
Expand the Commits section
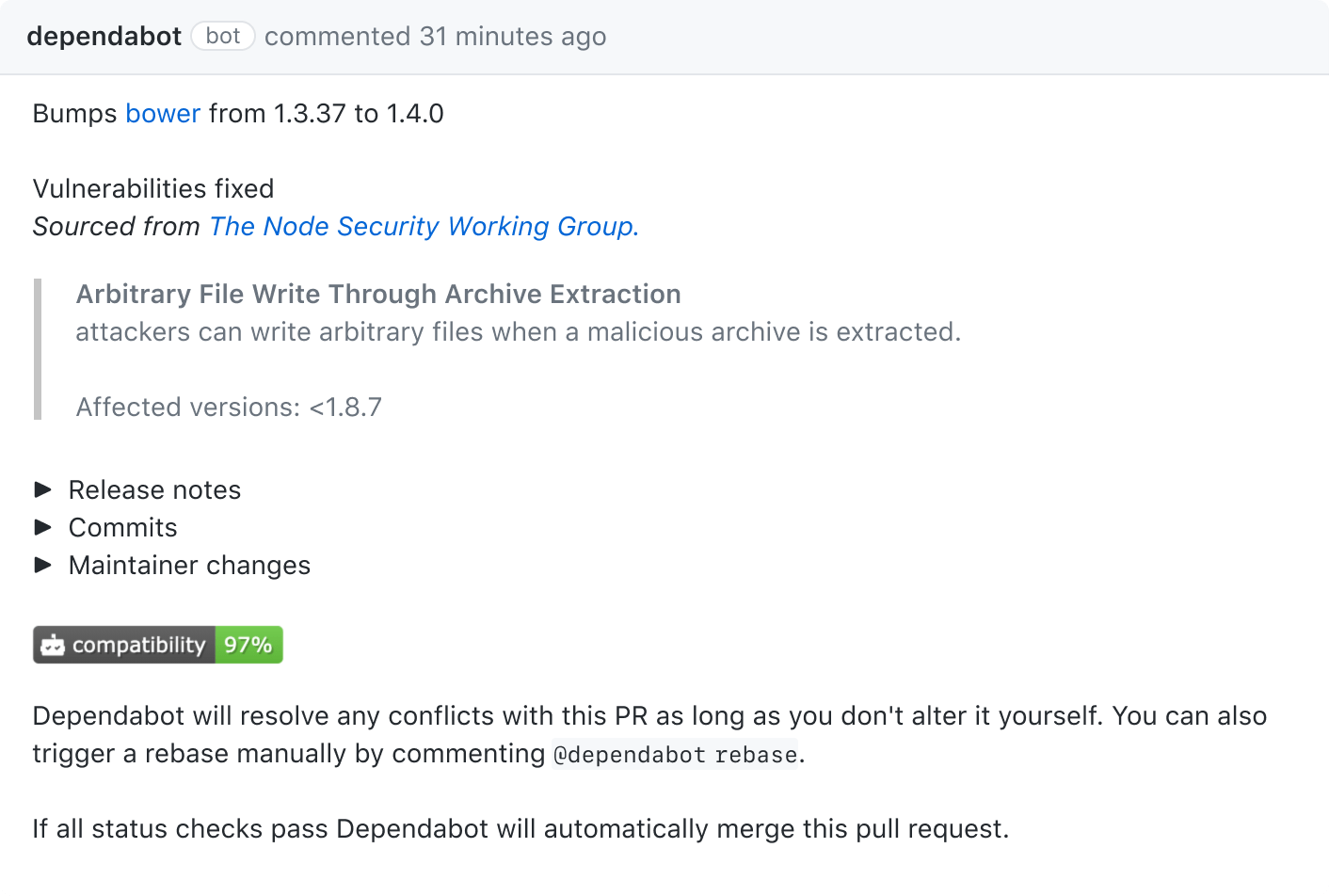pyautogui.click(x=122, y=527)
